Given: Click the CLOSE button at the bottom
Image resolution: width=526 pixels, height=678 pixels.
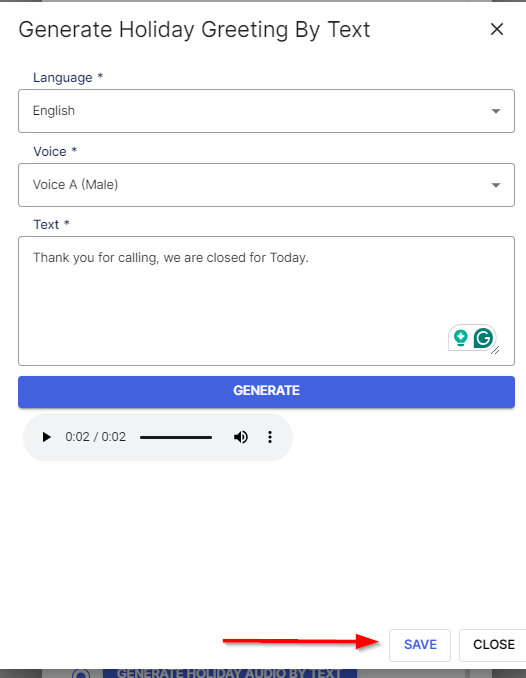Looking at the screenshot, I should click(x=493, y=645).
